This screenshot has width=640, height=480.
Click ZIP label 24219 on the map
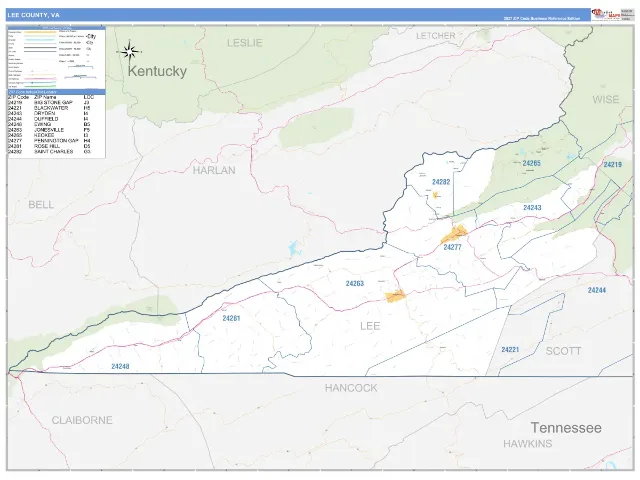click(x=613, y=164)
